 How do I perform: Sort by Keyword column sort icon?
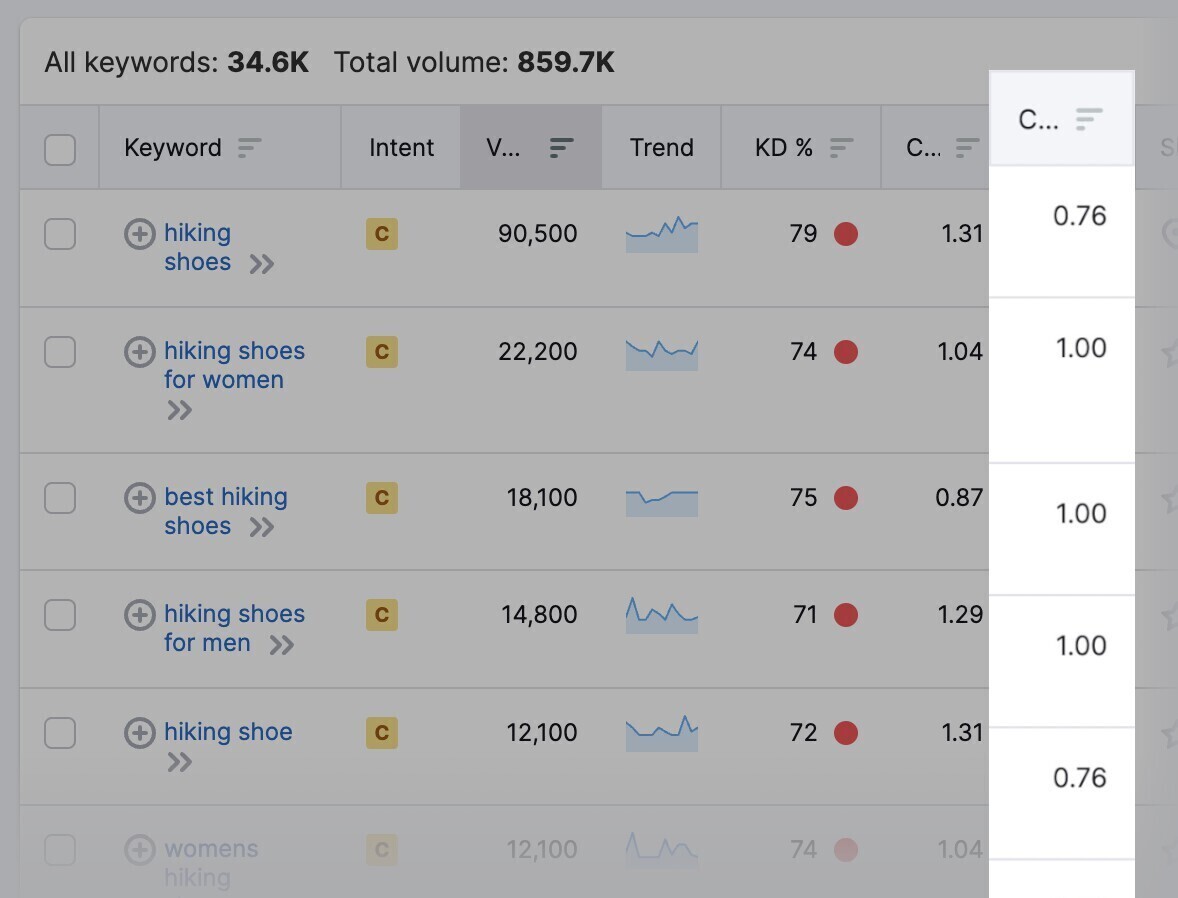tap(249, 148)
